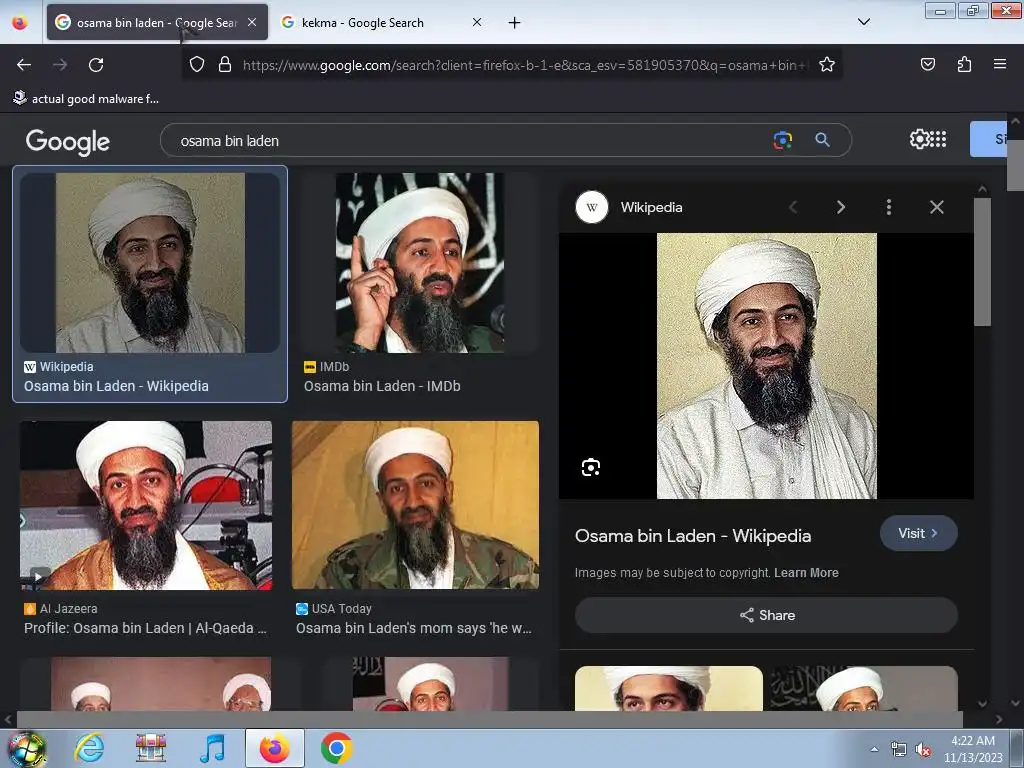
Task: Open 'Osama bin Laden - IMDb' result caption
Action: click(x=382, y=386)
